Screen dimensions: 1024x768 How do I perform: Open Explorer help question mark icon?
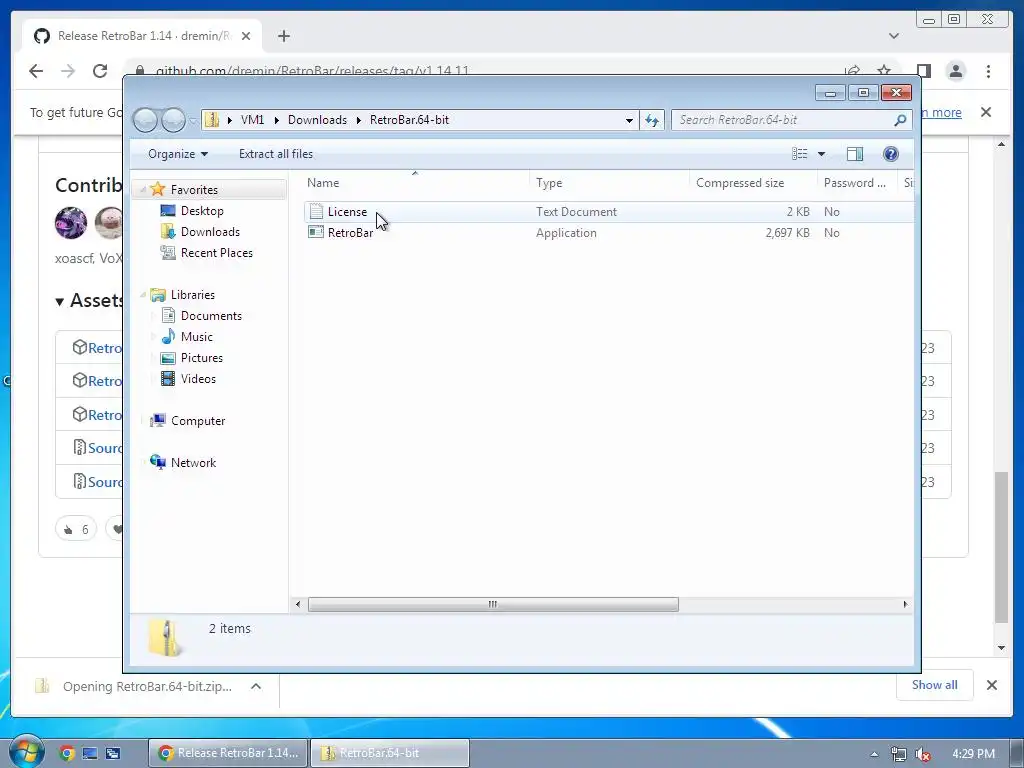pyautogui.click(x=891, y=154)
